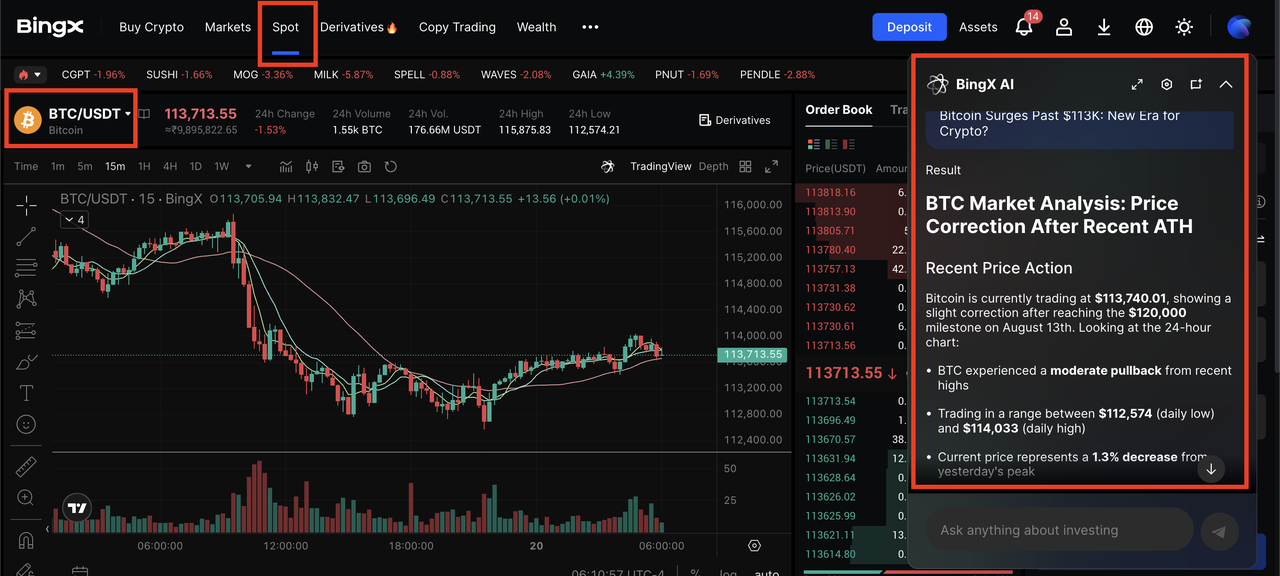Select the brush drawing tool
Screen dimensions: 1280x576
[26, 361]
